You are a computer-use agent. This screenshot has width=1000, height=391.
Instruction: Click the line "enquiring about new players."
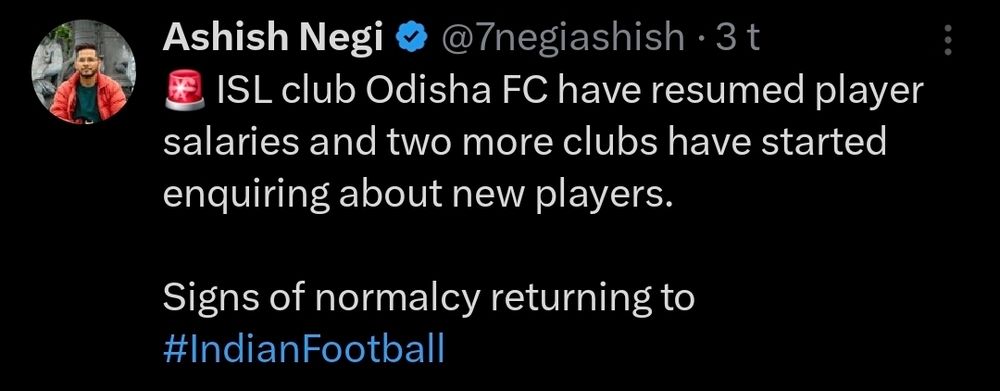point(418,196)
